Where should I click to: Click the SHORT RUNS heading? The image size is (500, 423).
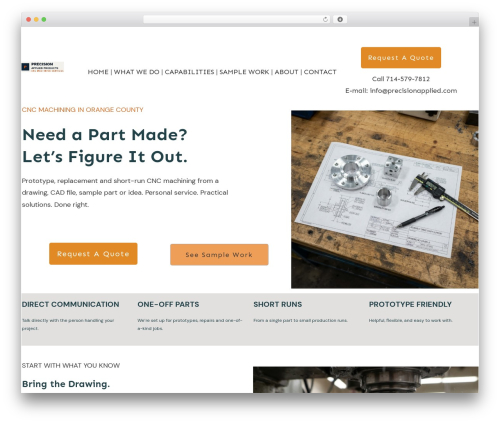pyautogui.click(x=278, y=304)
